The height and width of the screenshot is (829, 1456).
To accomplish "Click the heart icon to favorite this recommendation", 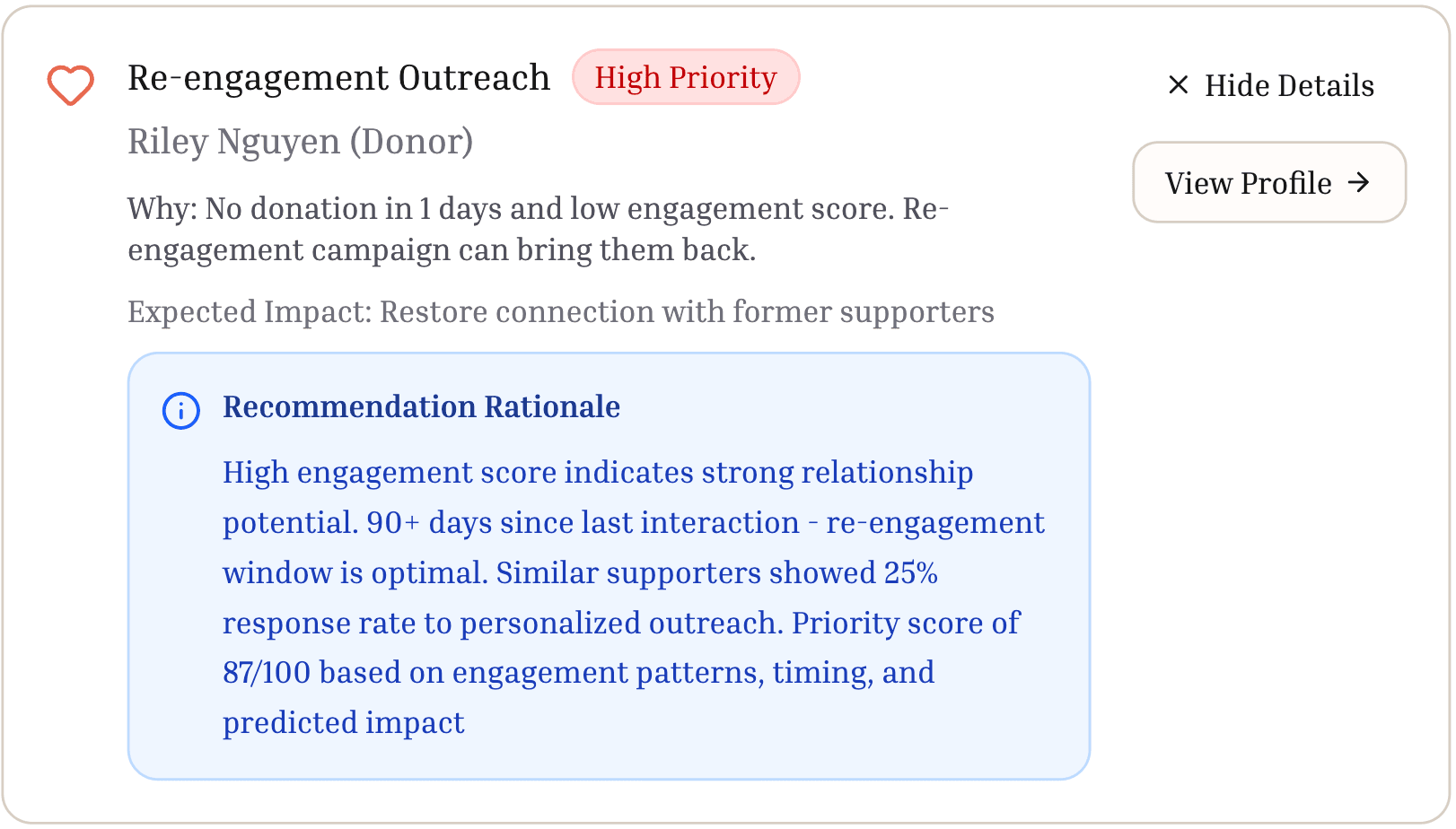I will pos(70,84).
